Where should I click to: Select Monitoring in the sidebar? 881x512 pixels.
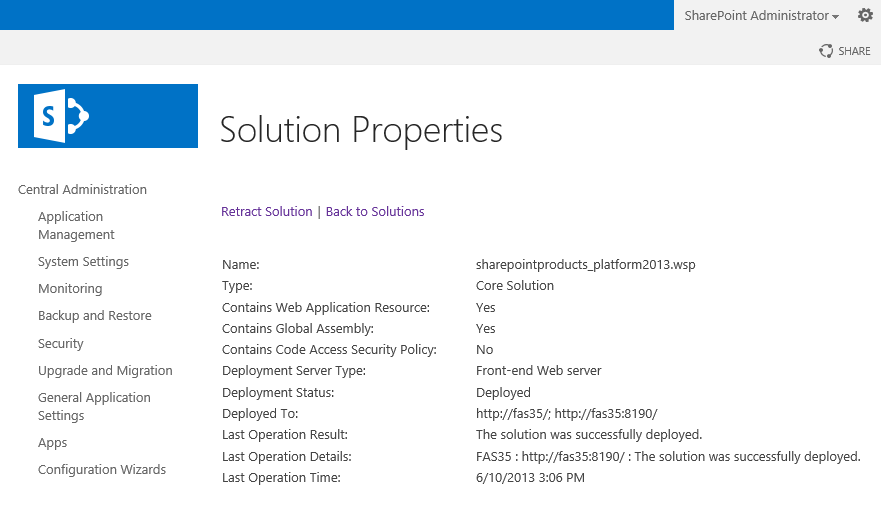click(70, 289)
